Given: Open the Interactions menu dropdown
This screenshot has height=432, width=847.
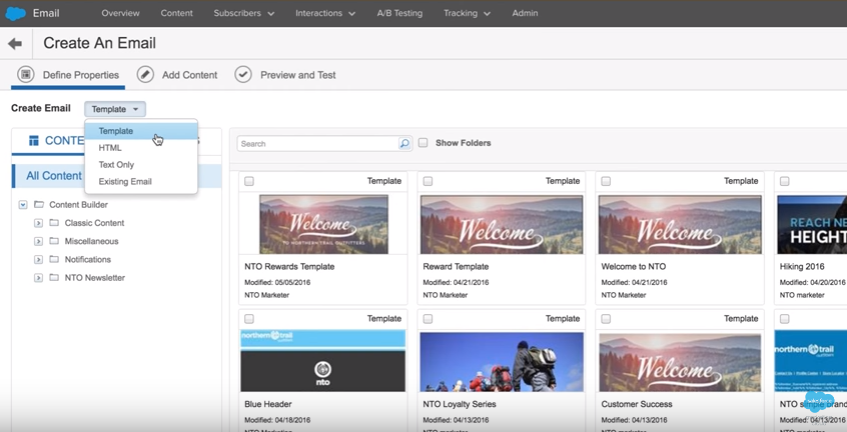Looking at the screenshot, I should coord(325,13).
